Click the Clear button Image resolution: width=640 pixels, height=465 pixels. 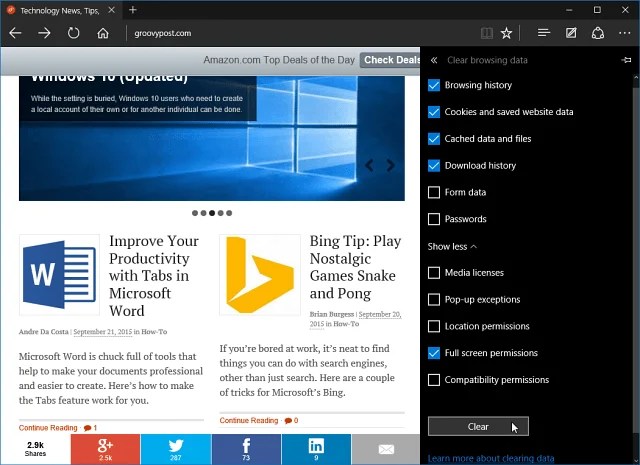click(x=478, y=427)
